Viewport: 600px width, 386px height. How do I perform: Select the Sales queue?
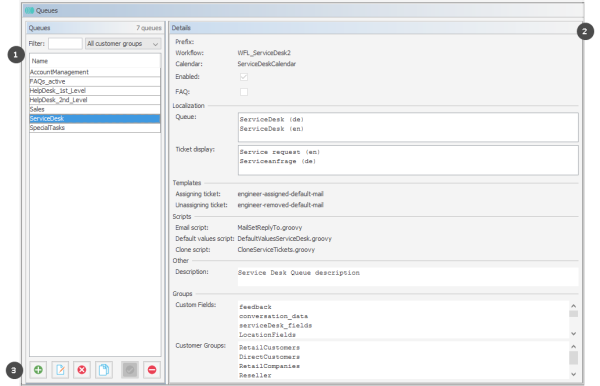(95, 109)
